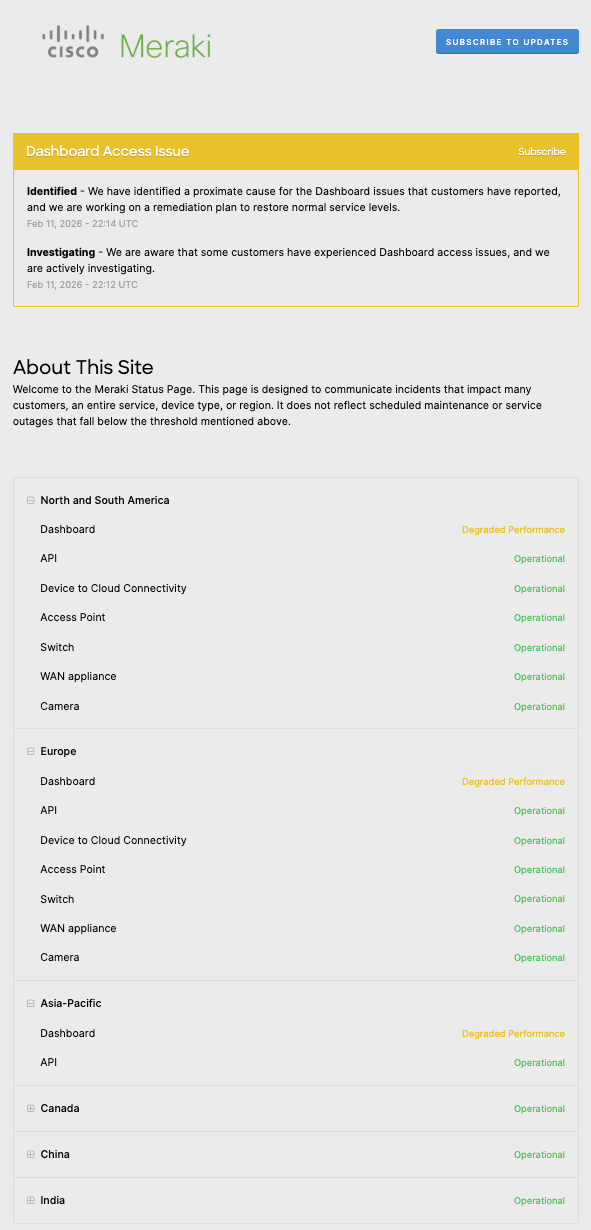
Task: Click Operational status next to Europe Camera
Action: point(539,957)
